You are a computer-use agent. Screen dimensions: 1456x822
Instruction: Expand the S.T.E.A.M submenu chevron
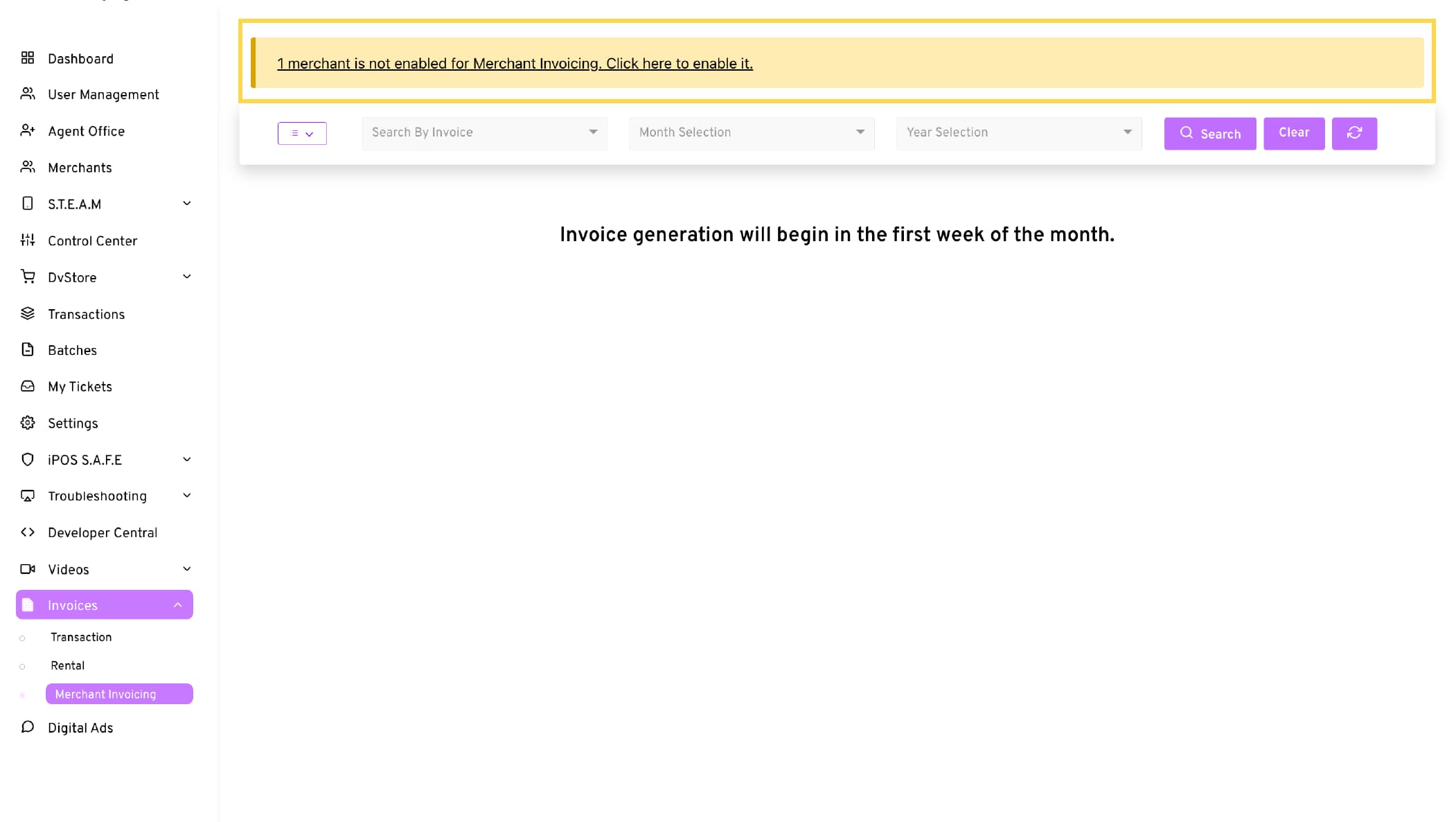pyautogui.click(x=186, y=204)
